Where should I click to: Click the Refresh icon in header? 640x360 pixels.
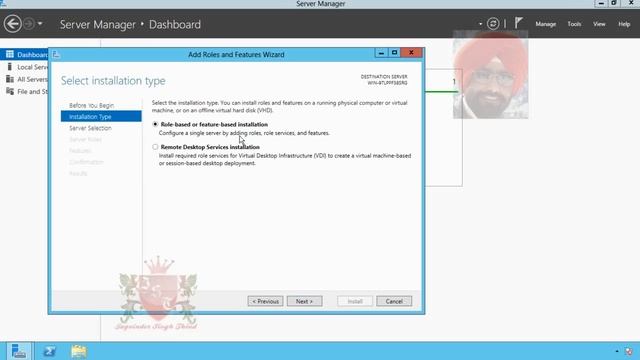coord(493,24)
